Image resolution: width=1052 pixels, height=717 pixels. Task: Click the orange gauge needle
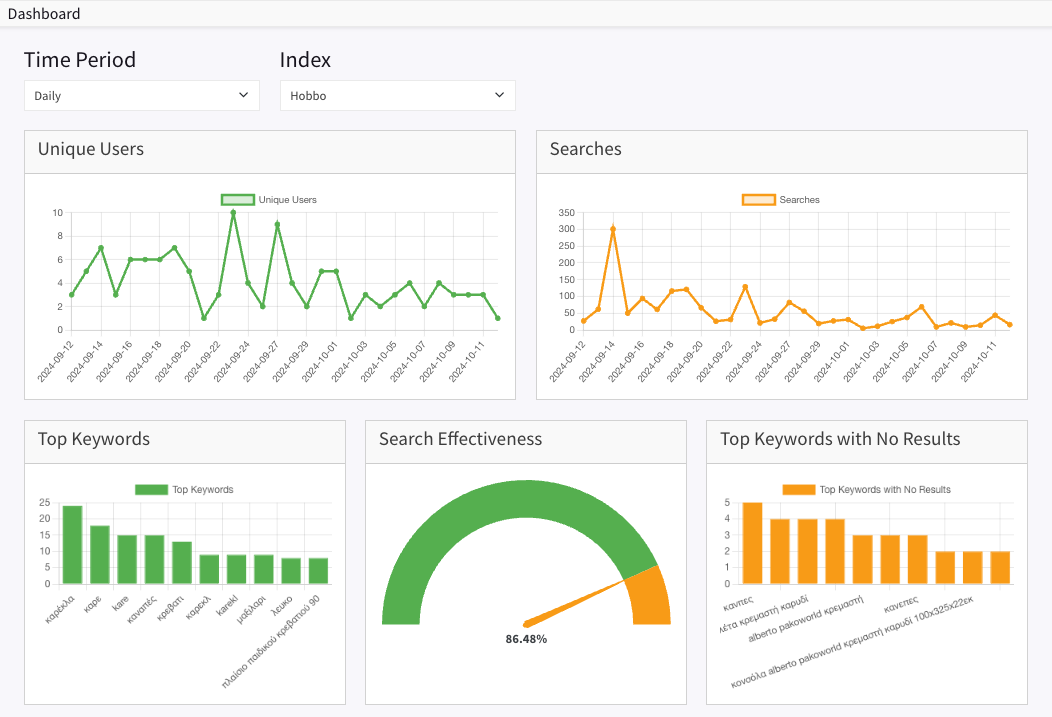574,602
